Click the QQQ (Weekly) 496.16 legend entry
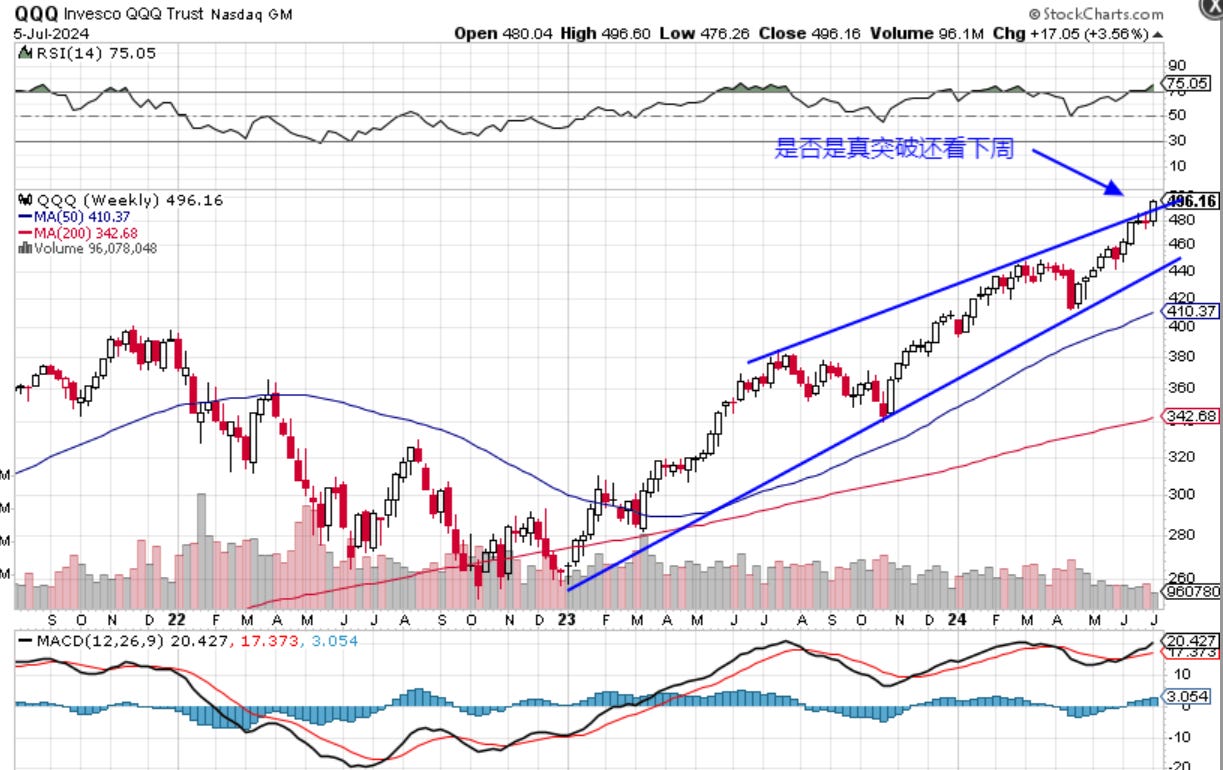Image resolution: width=1223 pixels, height=770 pixels. point(120,200)
